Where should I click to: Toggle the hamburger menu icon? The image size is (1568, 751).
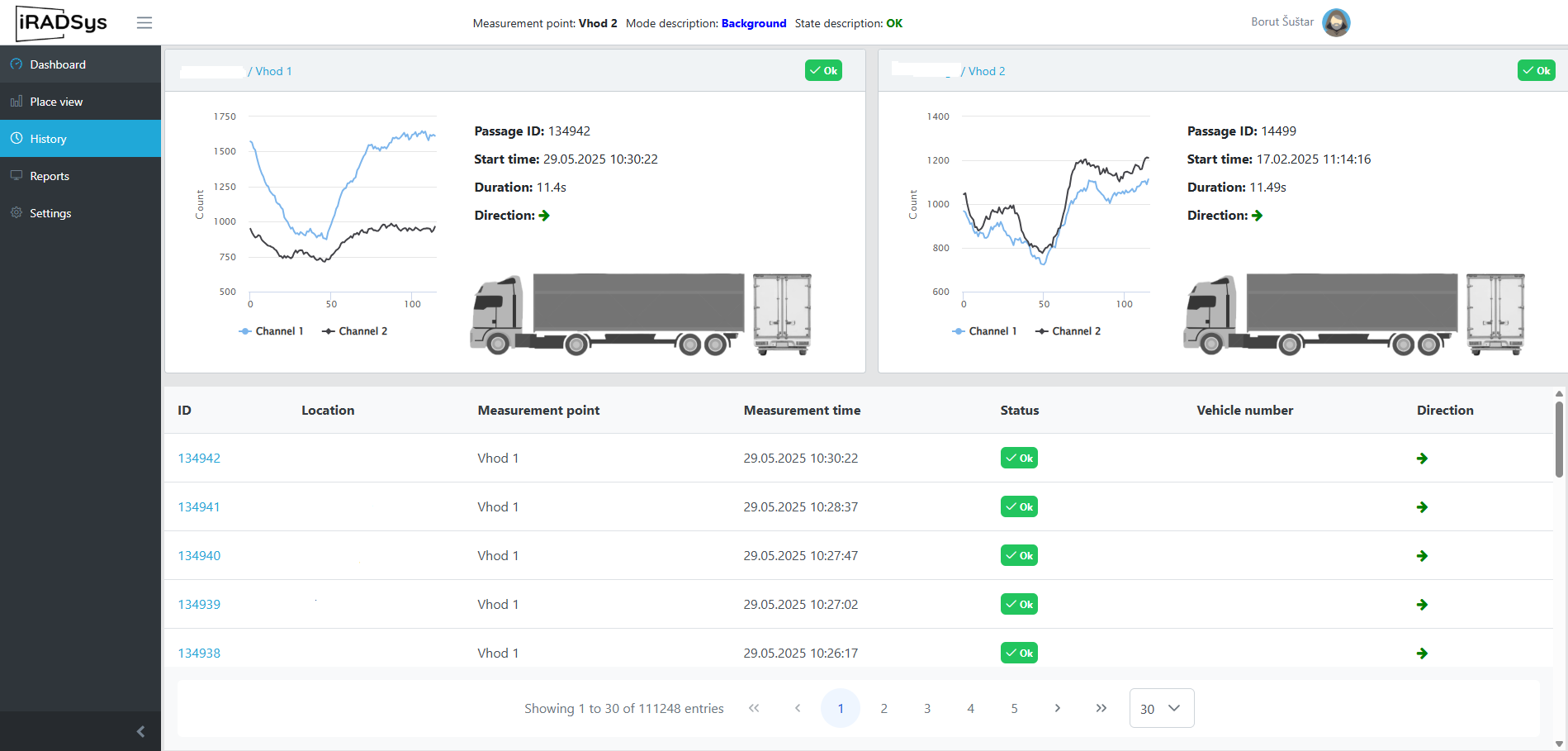pos(144,22)
